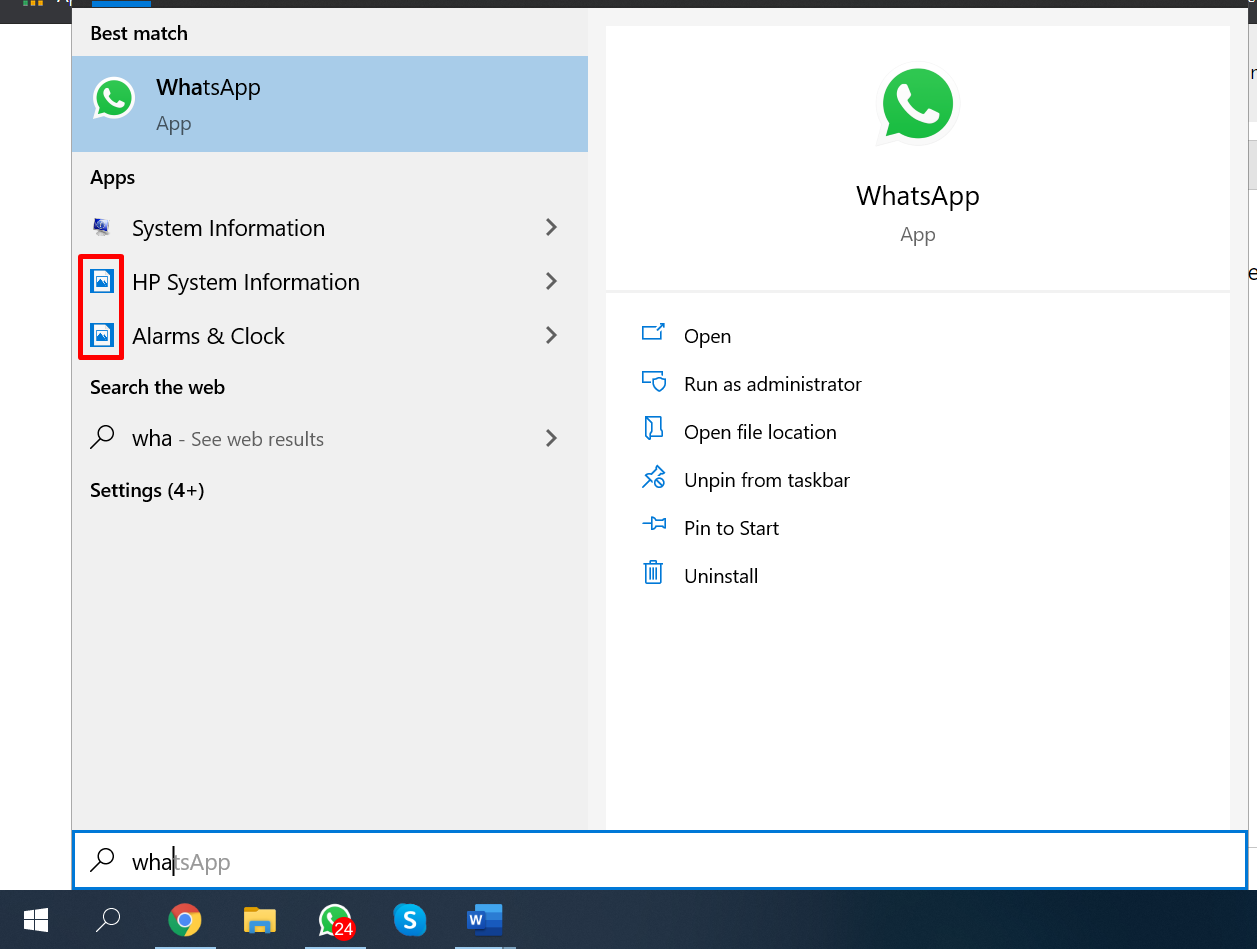Viewport: 1257px width, 949px height.
Task: Open the Windows Start button
Action: pyautogui.click(x=37, y=920)
